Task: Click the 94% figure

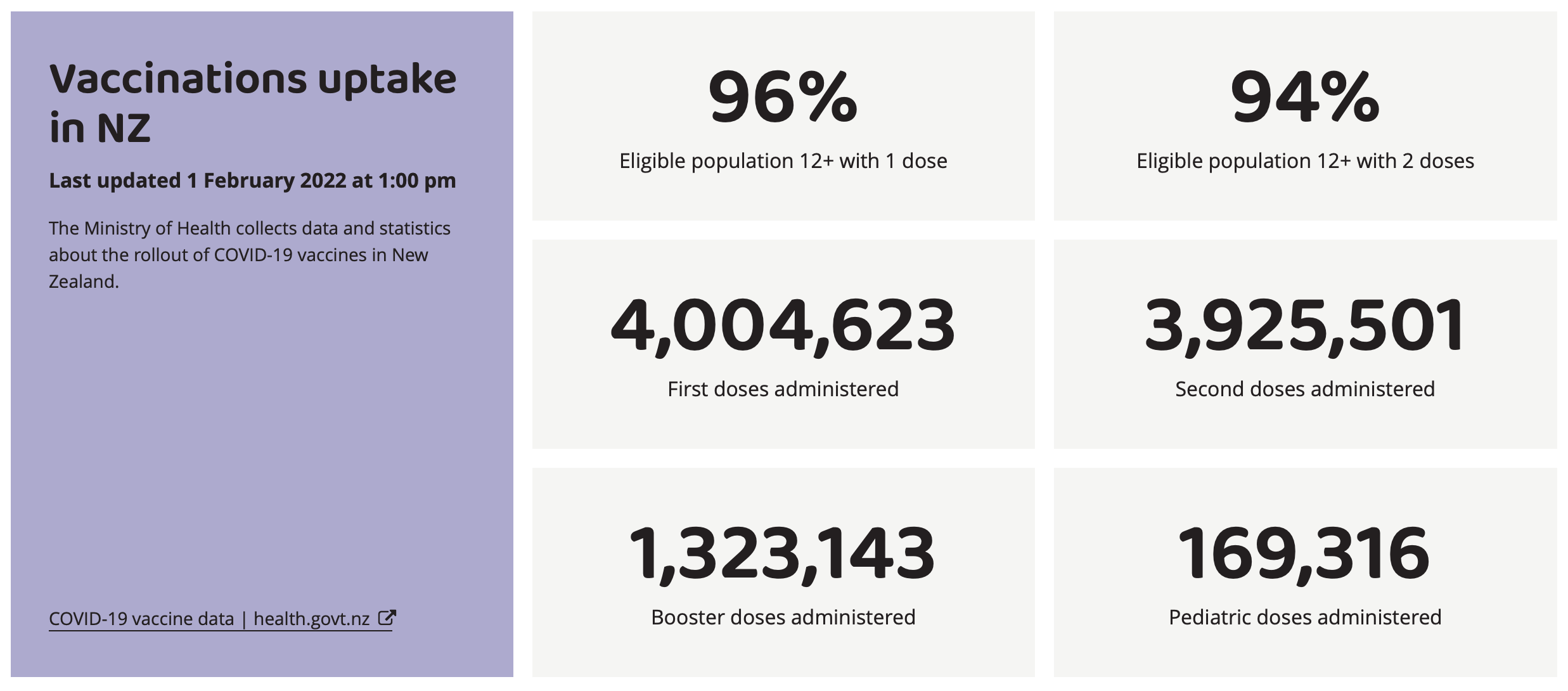Action: (1304, 98)
